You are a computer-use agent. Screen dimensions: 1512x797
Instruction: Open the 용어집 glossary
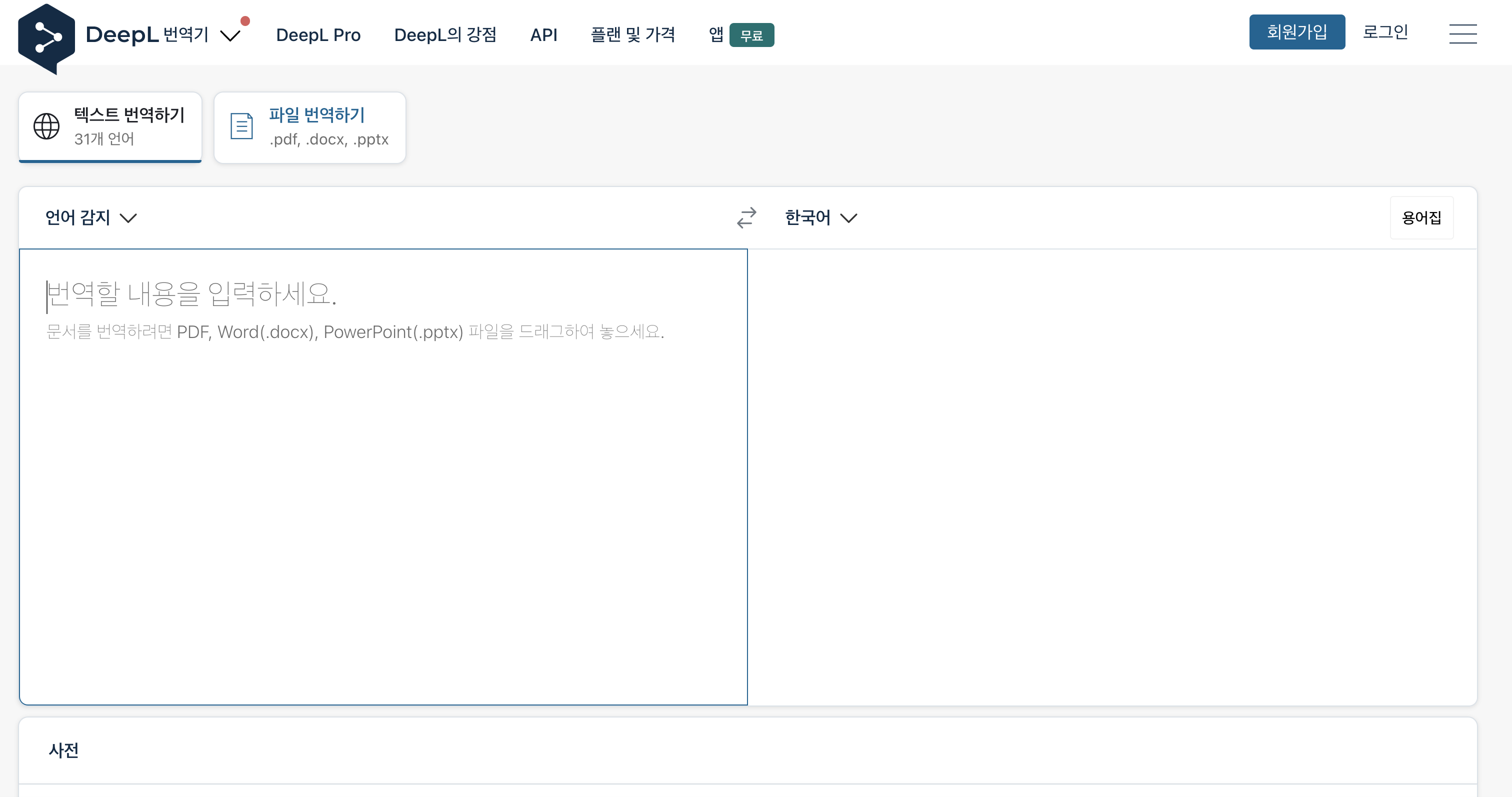coord(1421,217)
